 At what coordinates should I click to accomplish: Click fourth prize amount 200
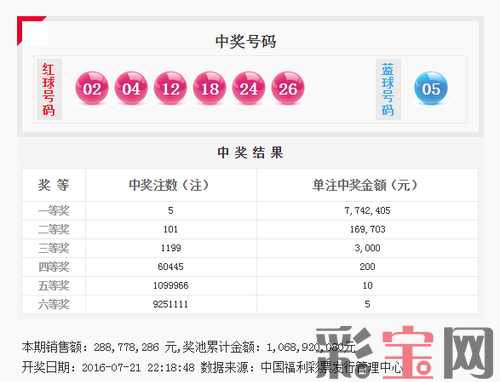click(x=367, y=267)
